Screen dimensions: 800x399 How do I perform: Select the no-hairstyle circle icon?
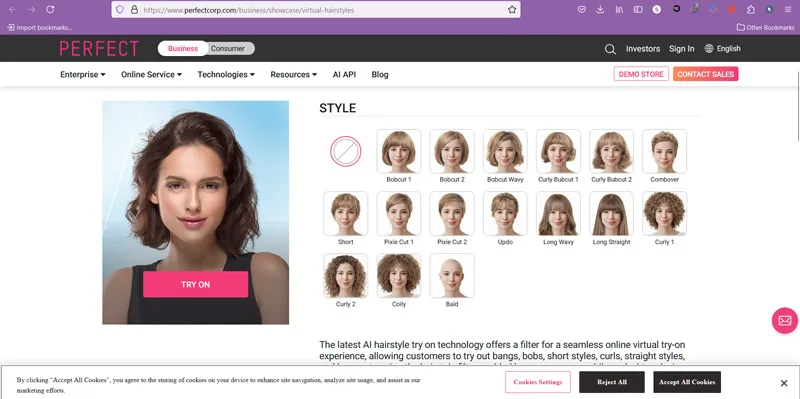click(x=345, y=152)
